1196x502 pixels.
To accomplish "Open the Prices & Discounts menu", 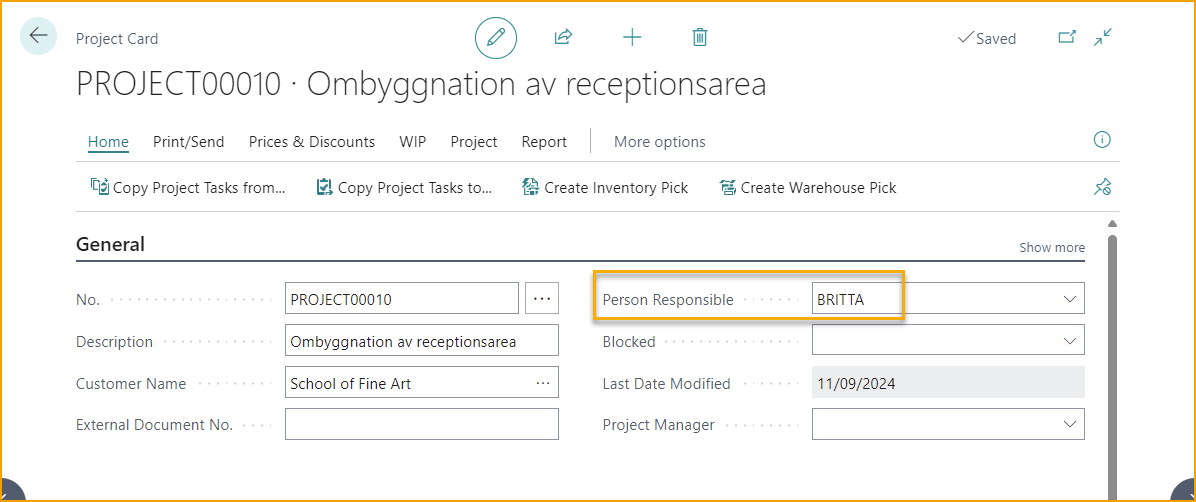I will [x=311, y=142].
